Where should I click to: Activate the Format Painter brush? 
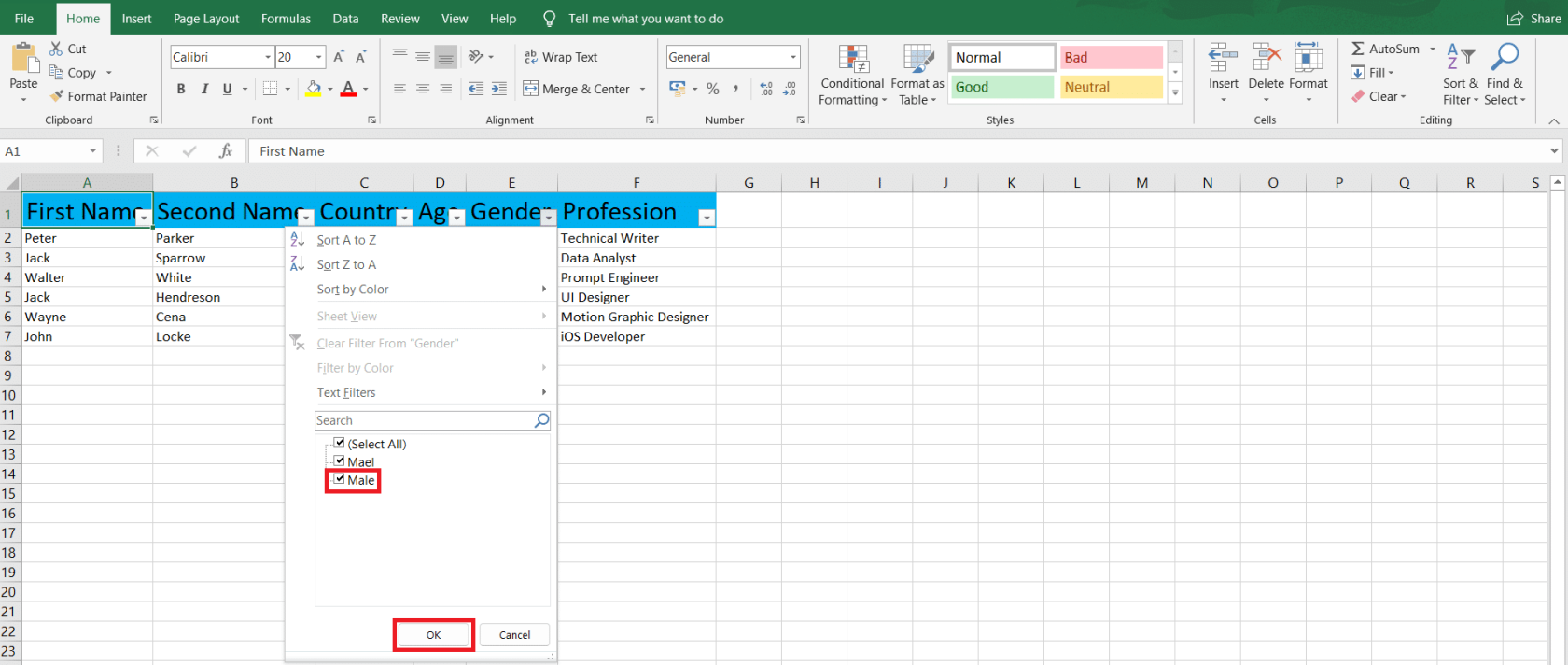tap(57, 96)
